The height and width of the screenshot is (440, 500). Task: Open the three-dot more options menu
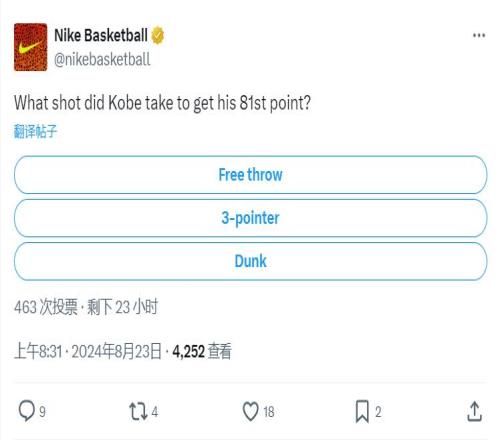click(479, 35)
